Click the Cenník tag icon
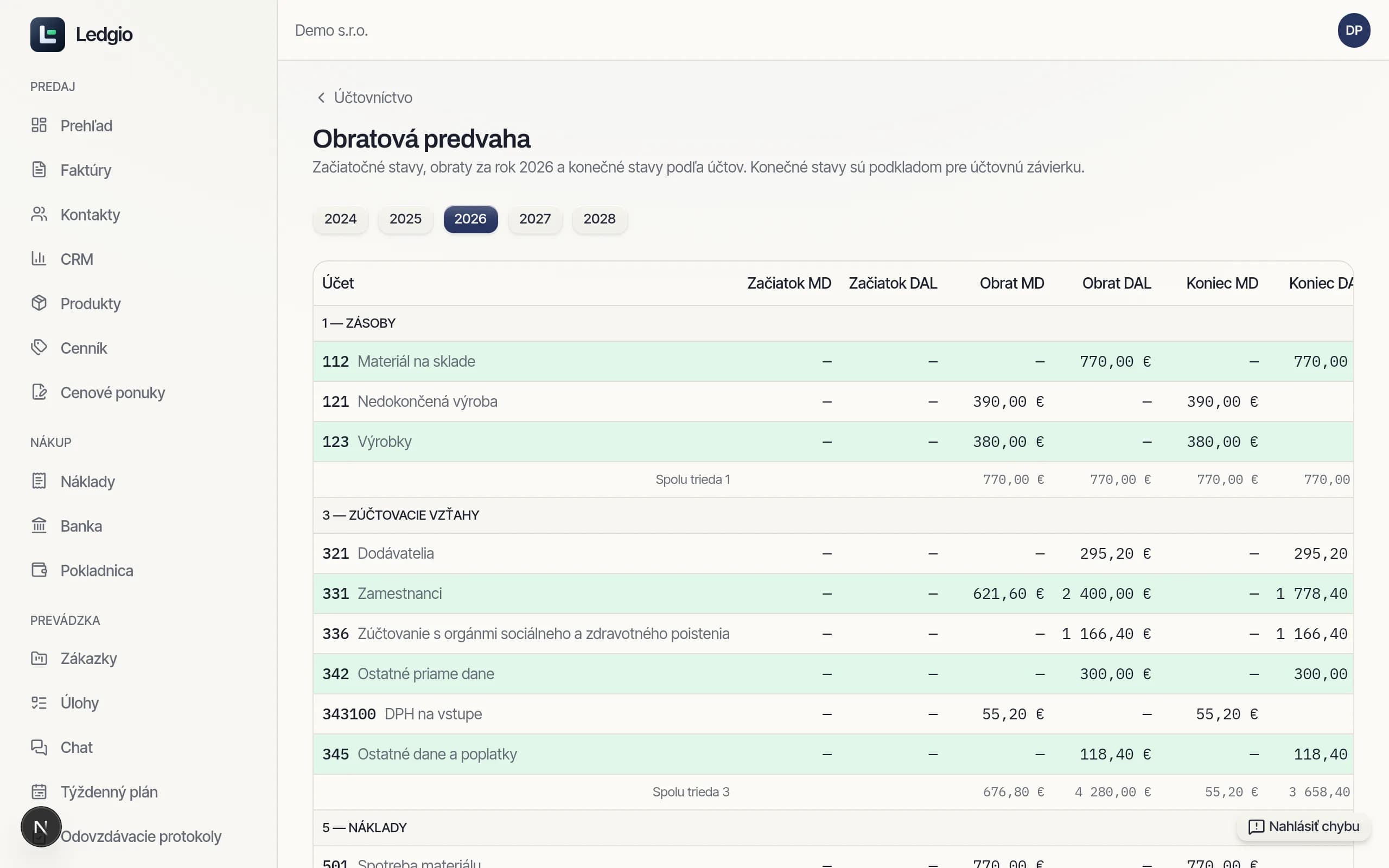 click(39, 348)
